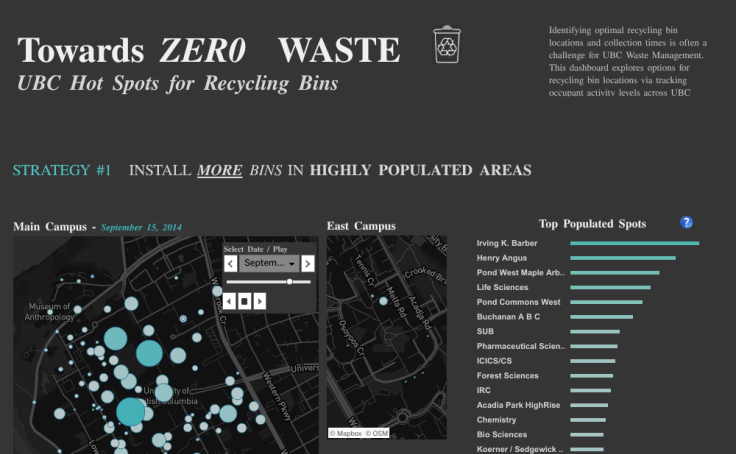Click the Buchanan A B C label
736x454 pixels.
(508, 317)
